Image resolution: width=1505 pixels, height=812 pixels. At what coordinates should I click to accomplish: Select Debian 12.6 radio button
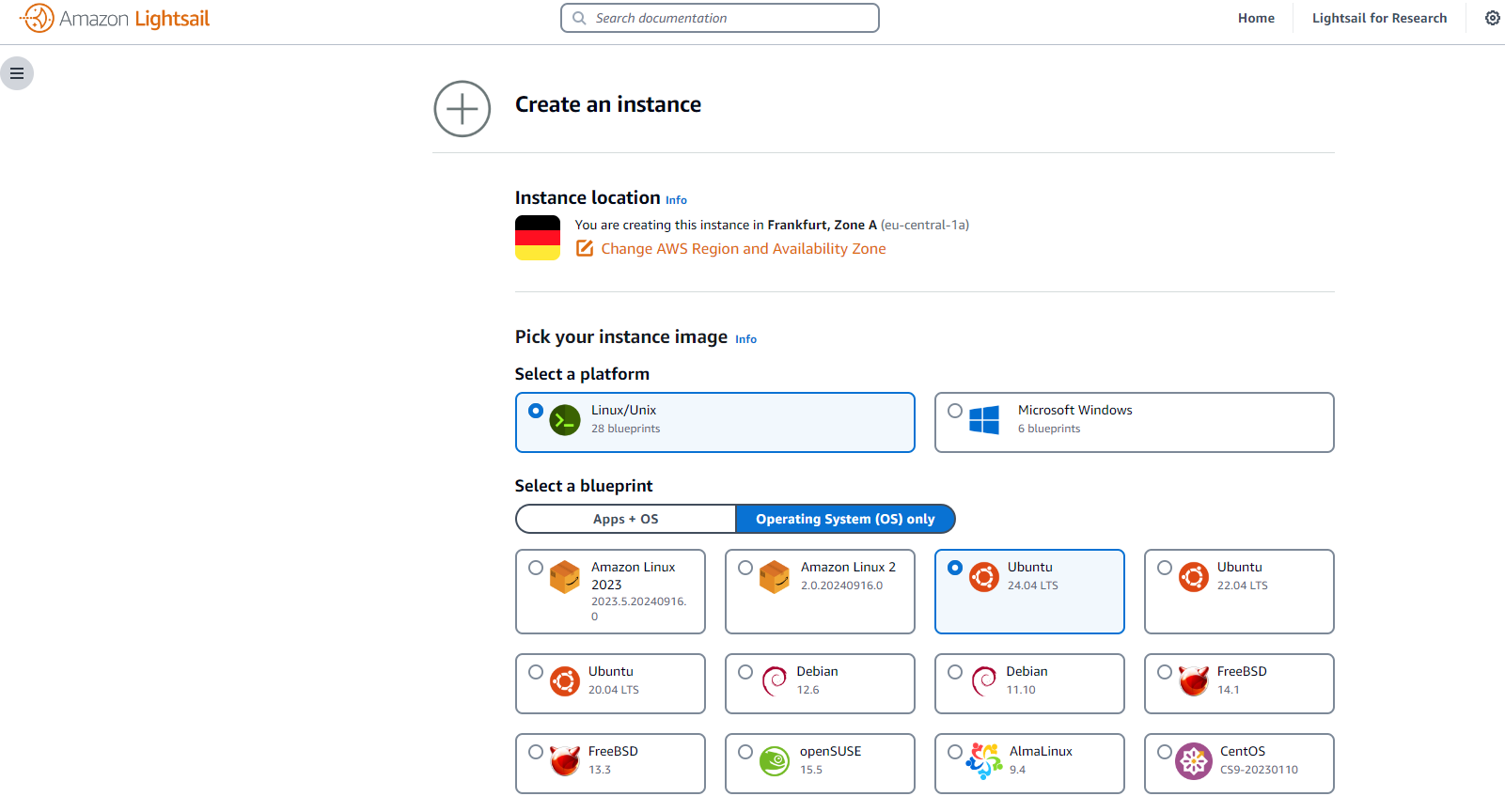(745, 672)
